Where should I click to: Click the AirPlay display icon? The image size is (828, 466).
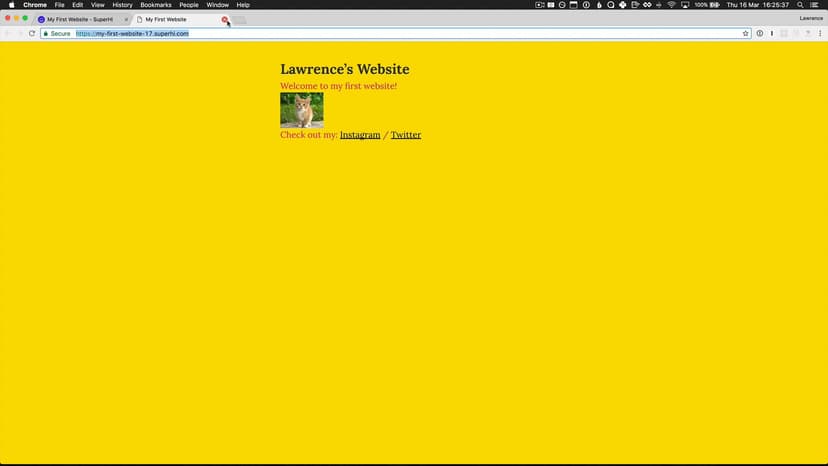point(684,5)
